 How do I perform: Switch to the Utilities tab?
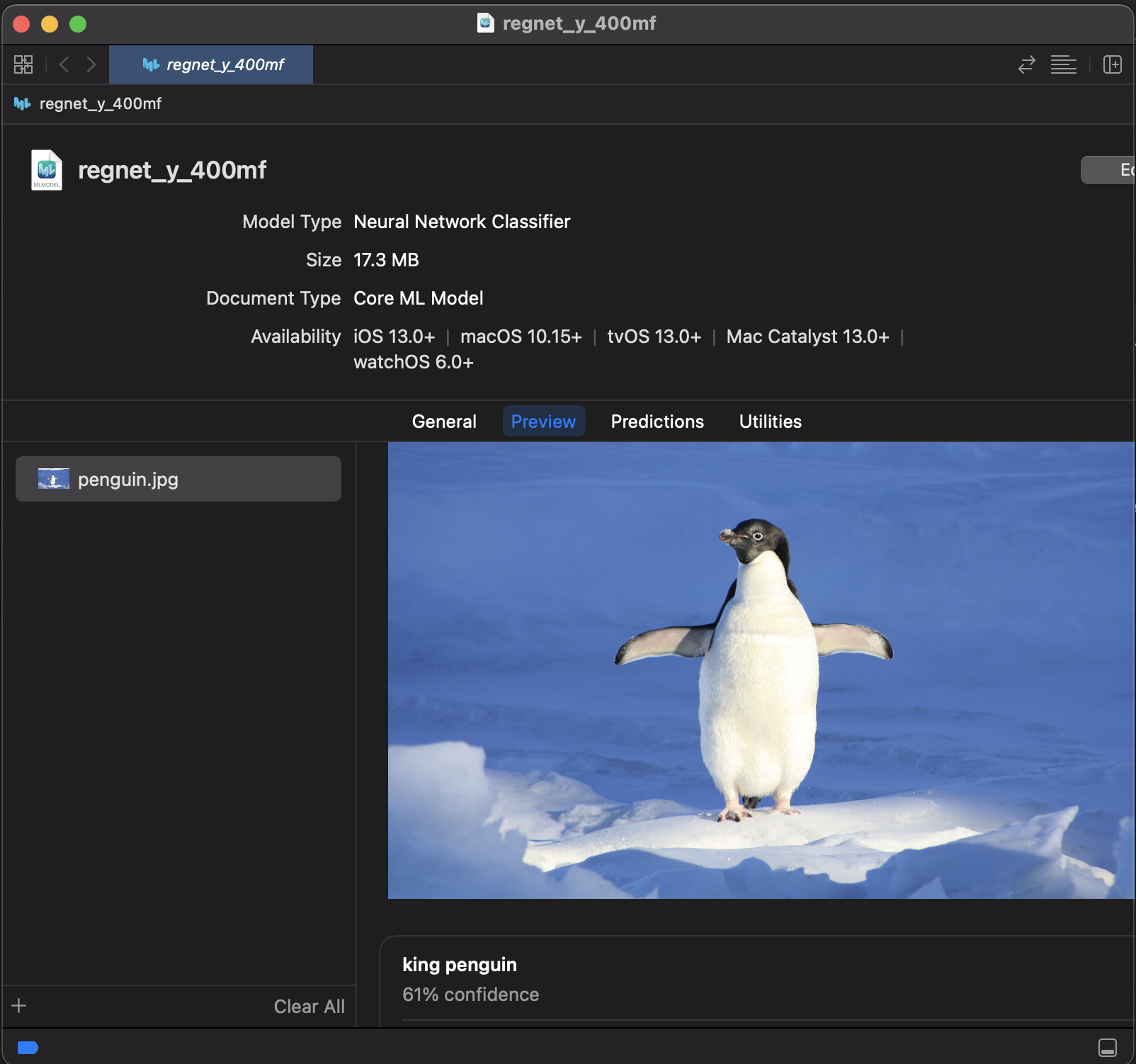pos(770,421)
